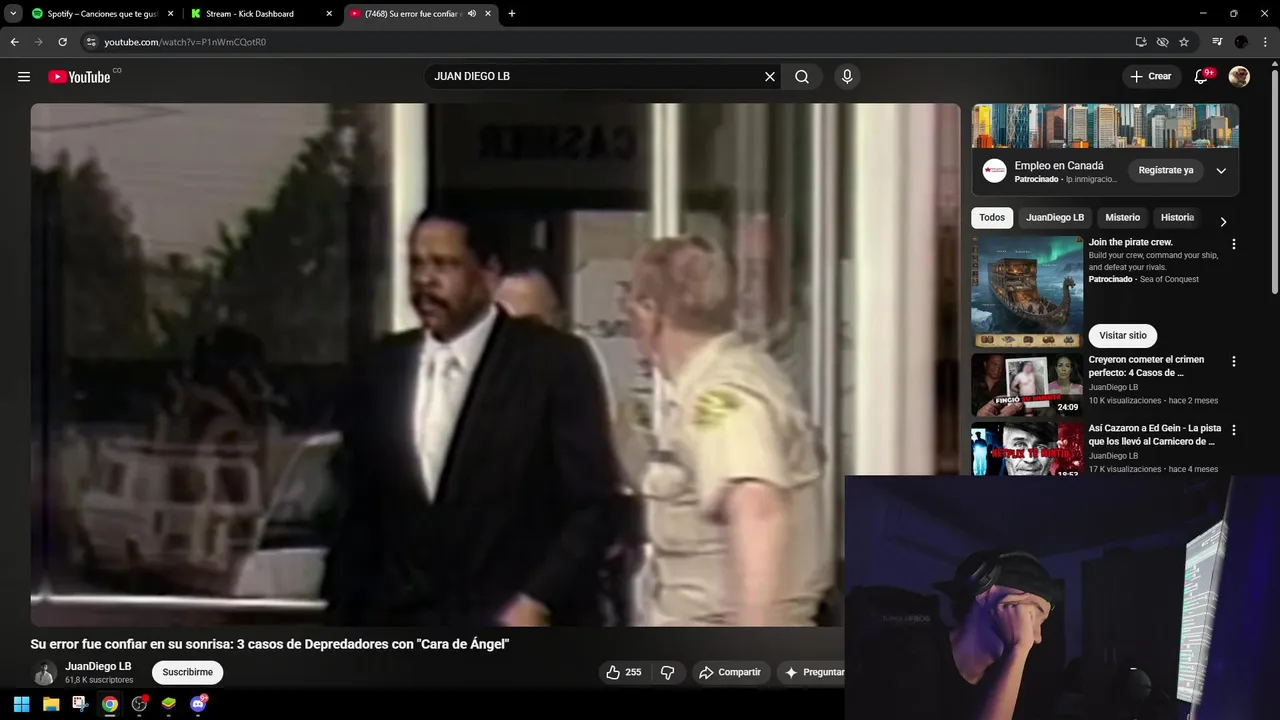1280x720 pixels.
Task: Close the Kick Dashboard tab
Action: (x=329, y=14)
